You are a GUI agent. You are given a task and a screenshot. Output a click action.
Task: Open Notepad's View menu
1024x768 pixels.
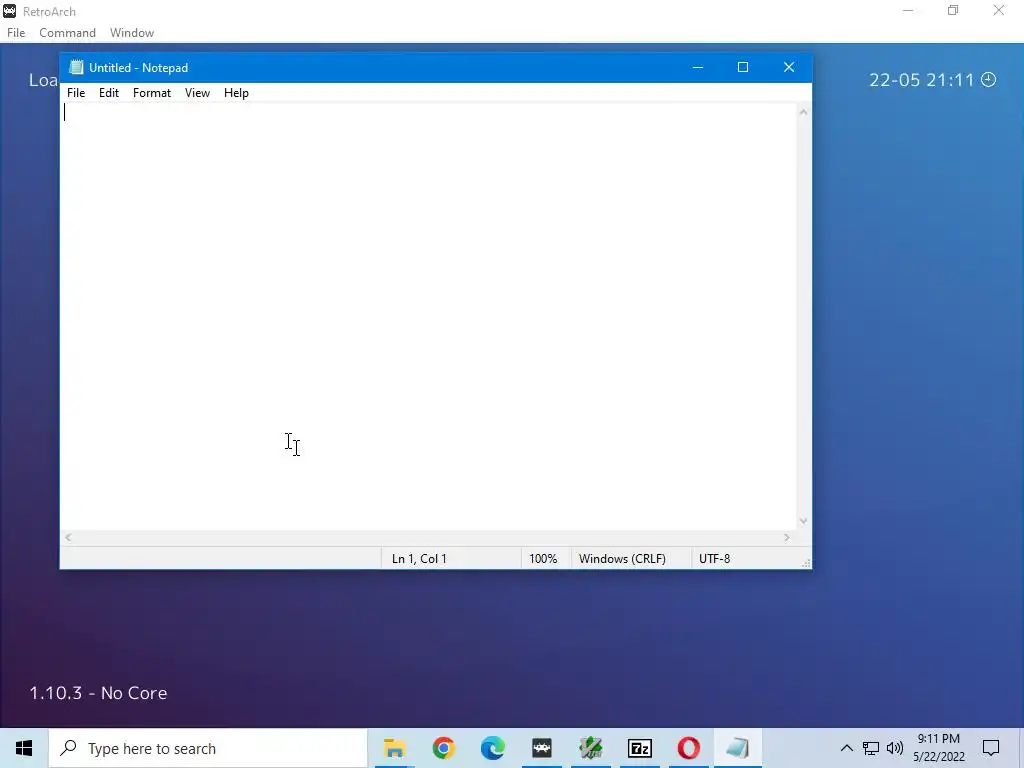[197, 93]
